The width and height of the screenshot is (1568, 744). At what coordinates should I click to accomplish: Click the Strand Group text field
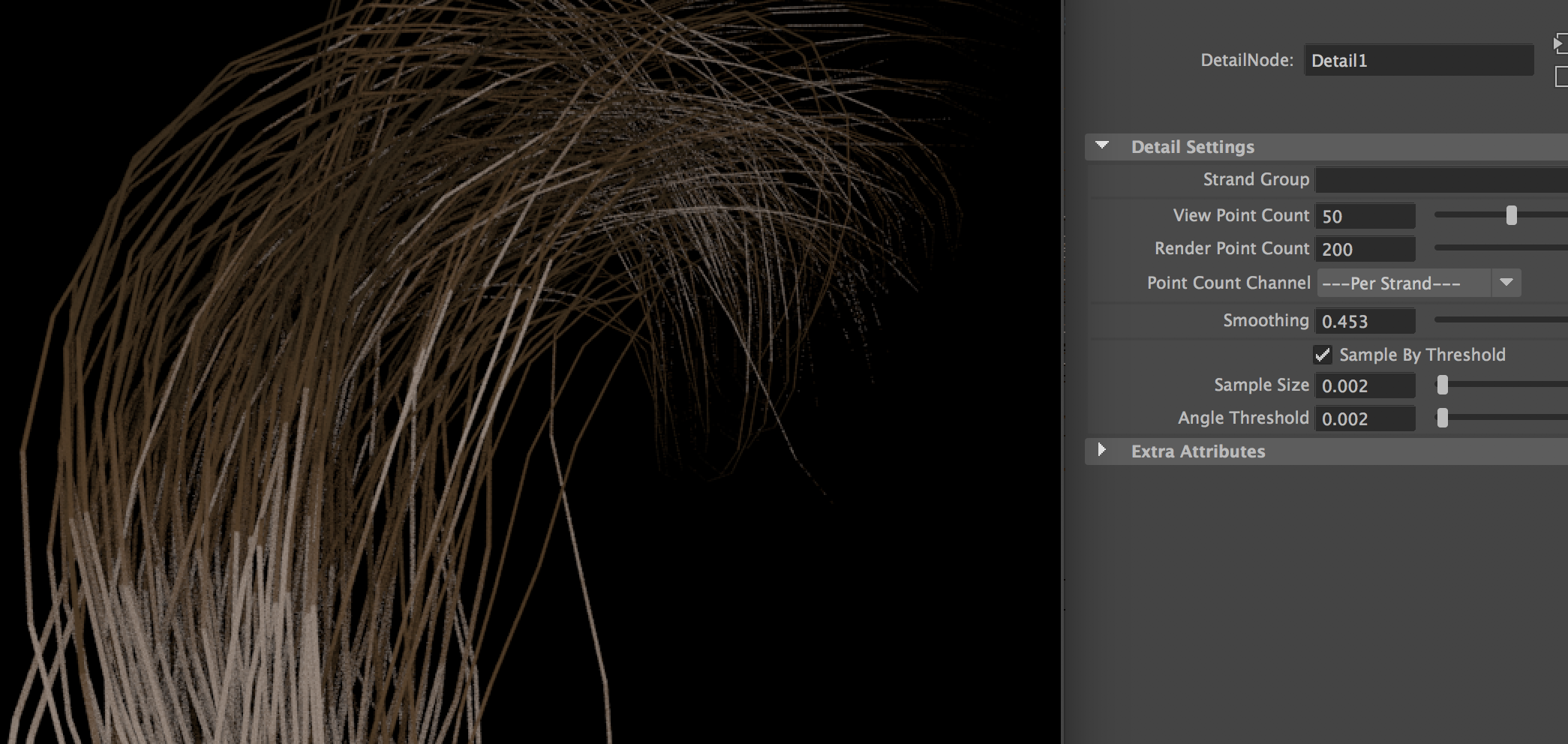coord(1440,180)
